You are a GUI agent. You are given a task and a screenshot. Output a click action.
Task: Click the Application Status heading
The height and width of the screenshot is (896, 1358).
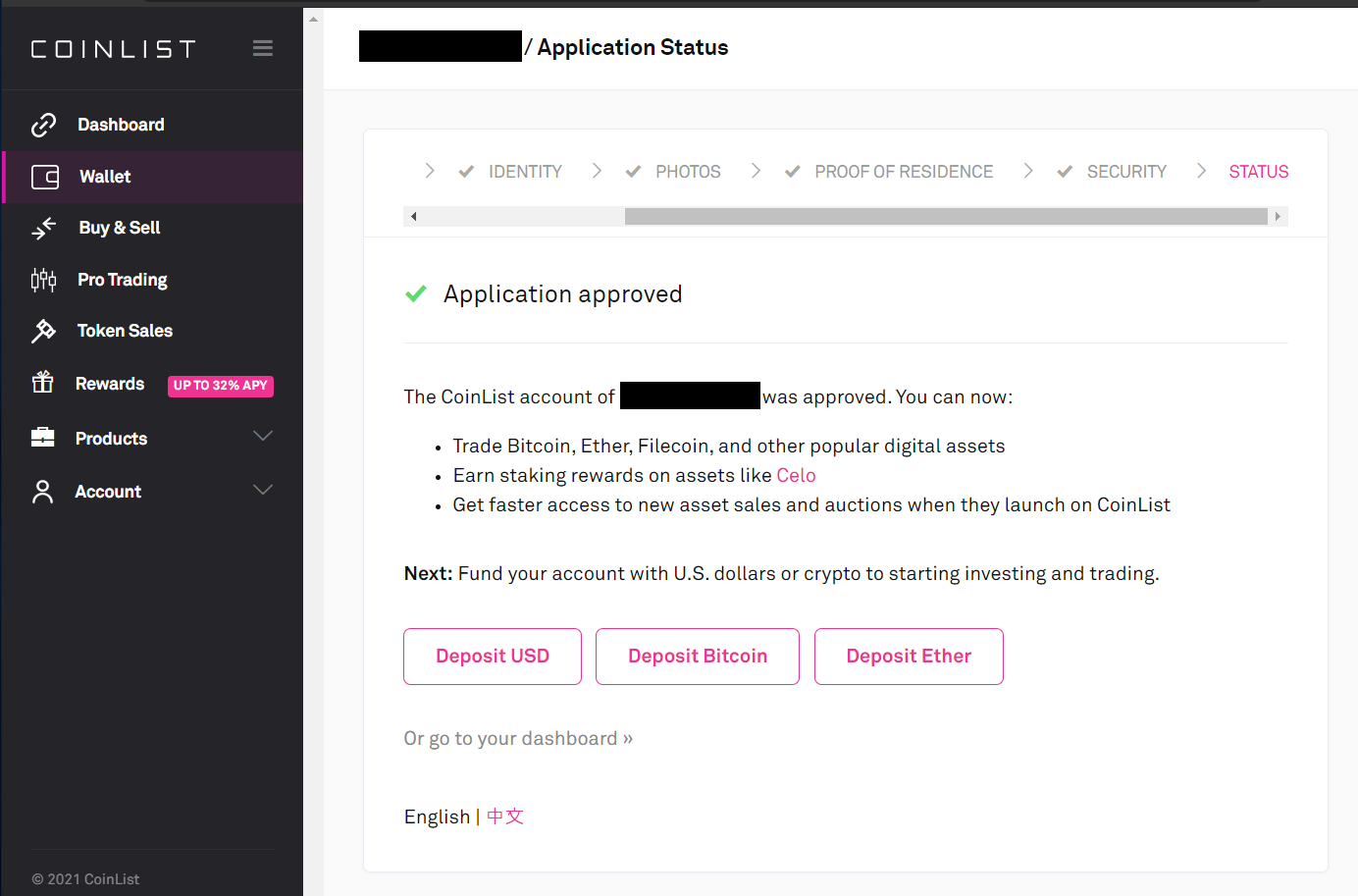pos(633,47)
